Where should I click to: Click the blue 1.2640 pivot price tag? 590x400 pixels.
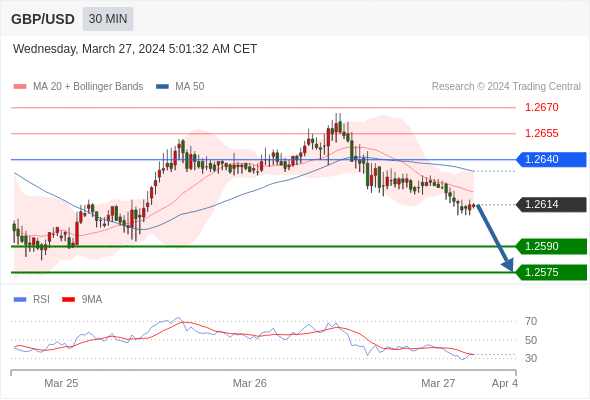[551, 160]
